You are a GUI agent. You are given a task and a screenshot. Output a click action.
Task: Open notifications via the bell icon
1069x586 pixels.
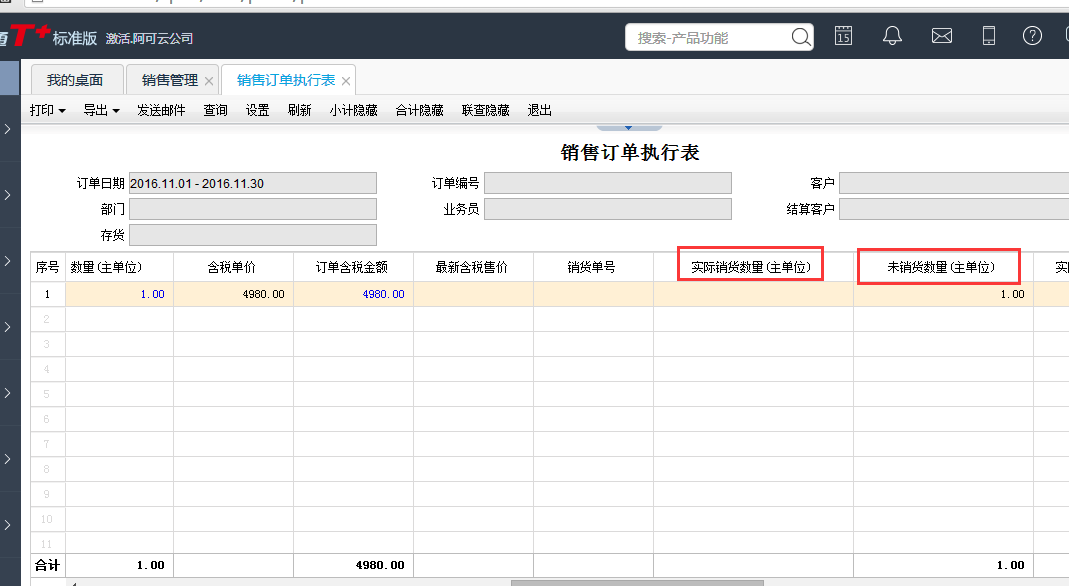pos(892,36)
